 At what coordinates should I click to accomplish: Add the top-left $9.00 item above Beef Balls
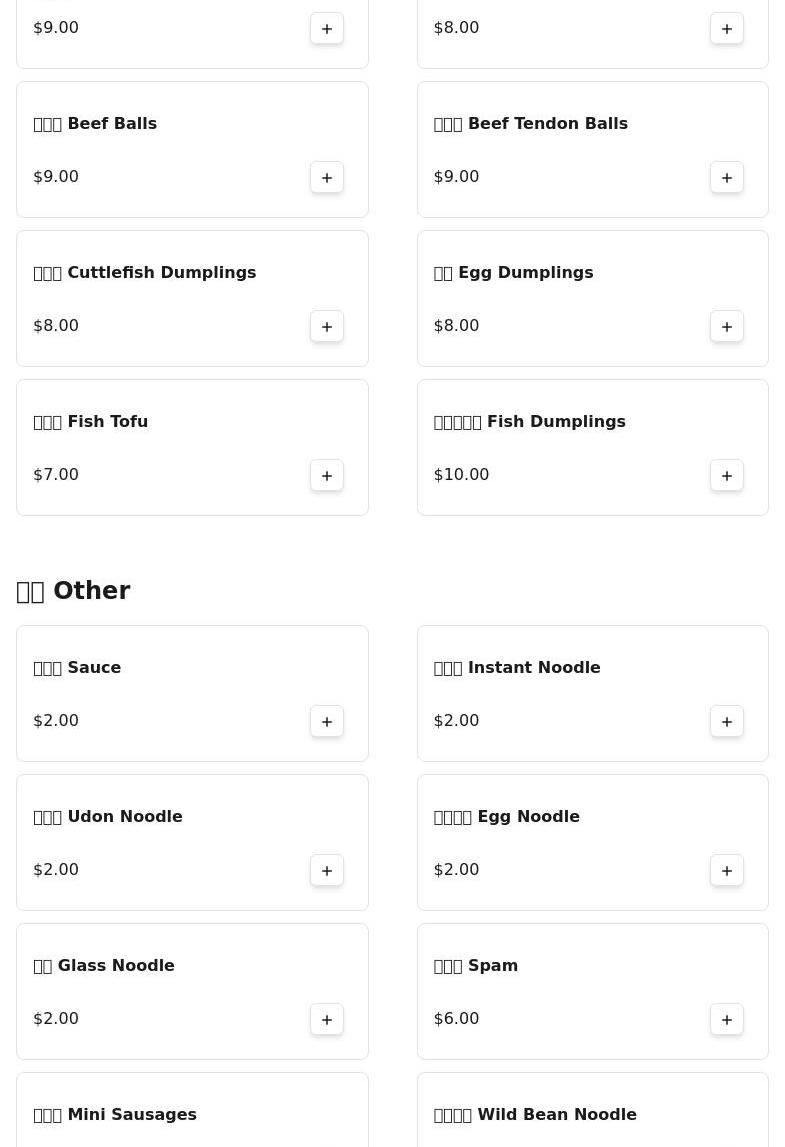pos(327,28)
